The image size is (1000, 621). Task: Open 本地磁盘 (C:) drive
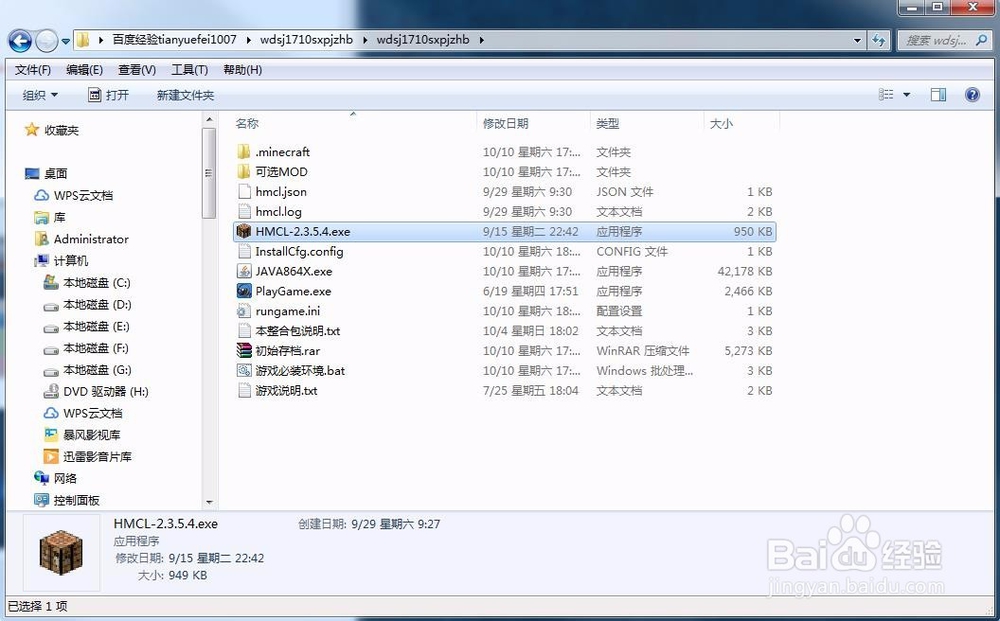[x=96, y=282]
